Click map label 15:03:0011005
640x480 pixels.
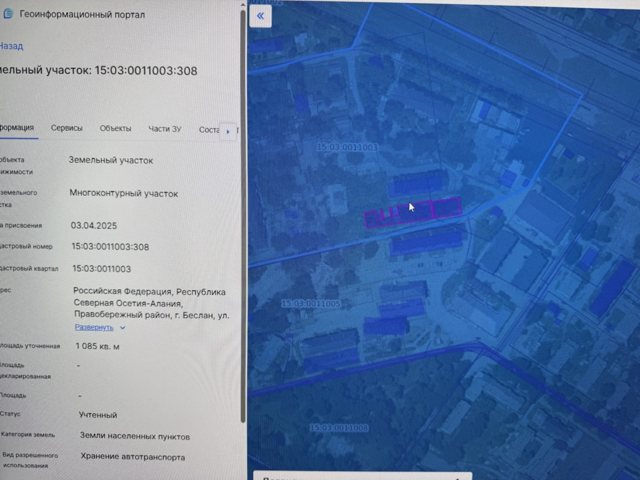(x=311, y=304)
